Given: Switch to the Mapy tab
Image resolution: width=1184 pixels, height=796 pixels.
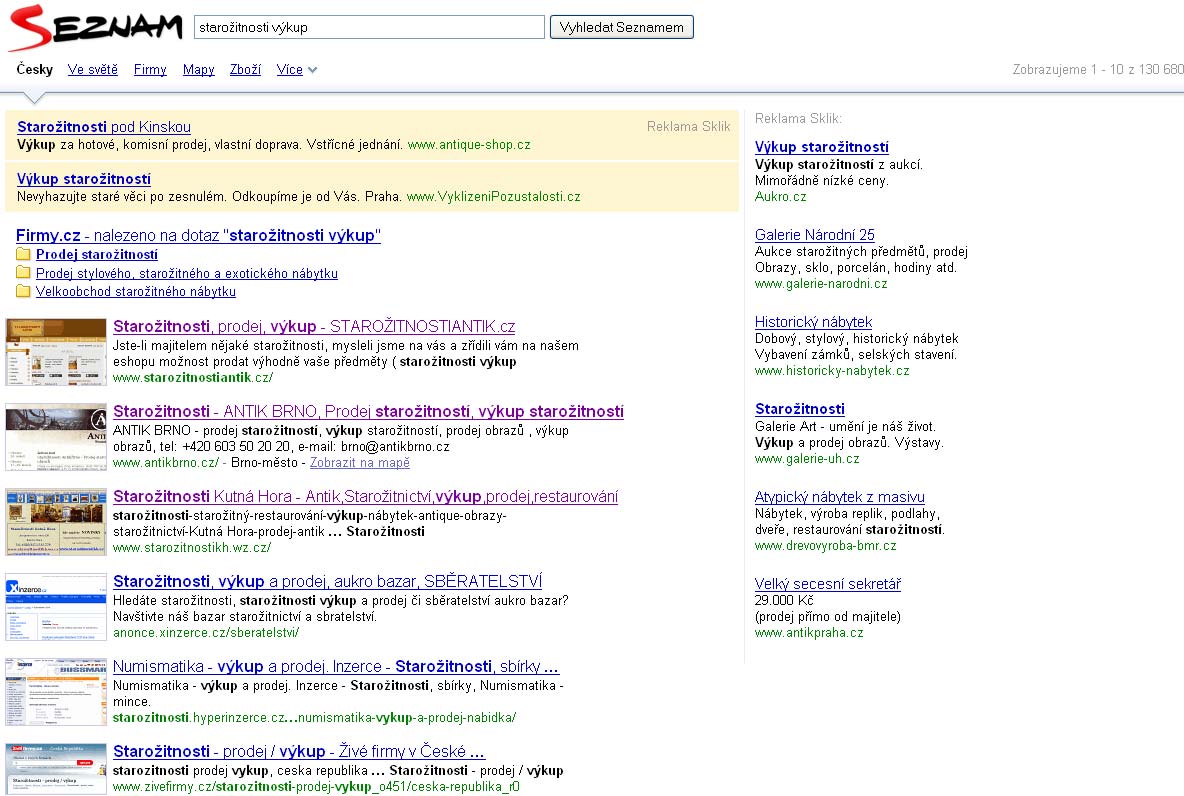Looking at the screenshot, I should click(x=199, y=69).
